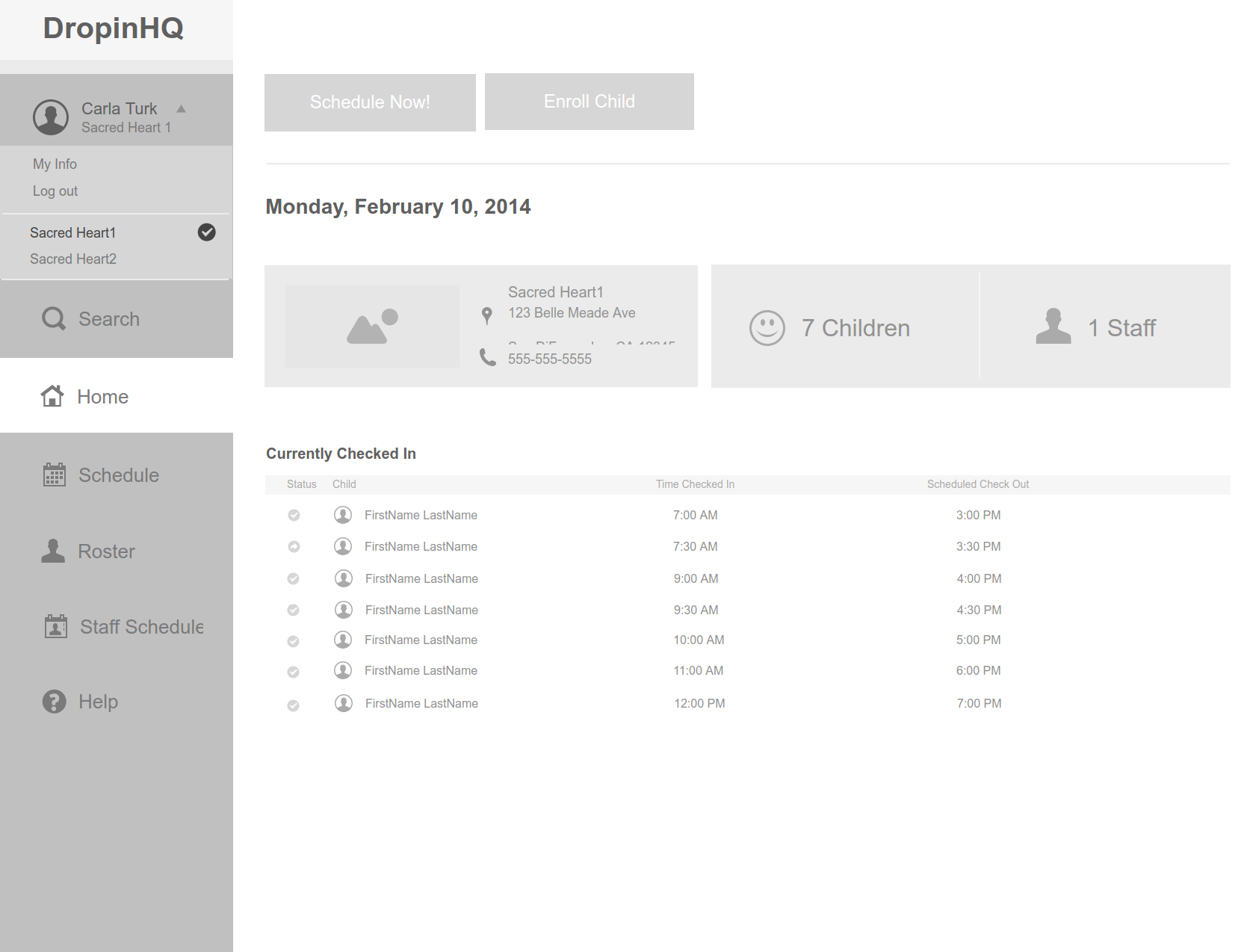This screenshot has height=952, width=1256.
Task: Click child avatar in 10:00 AM row
Action: [x=343, y=640]
